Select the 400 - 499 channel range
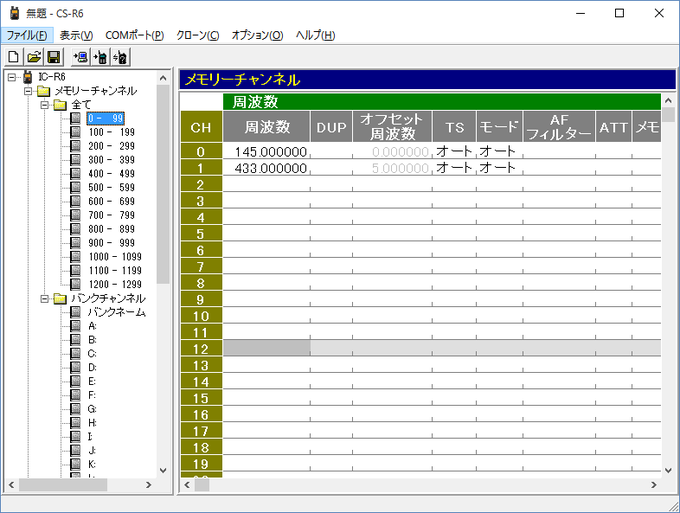 tap(112, 174)
